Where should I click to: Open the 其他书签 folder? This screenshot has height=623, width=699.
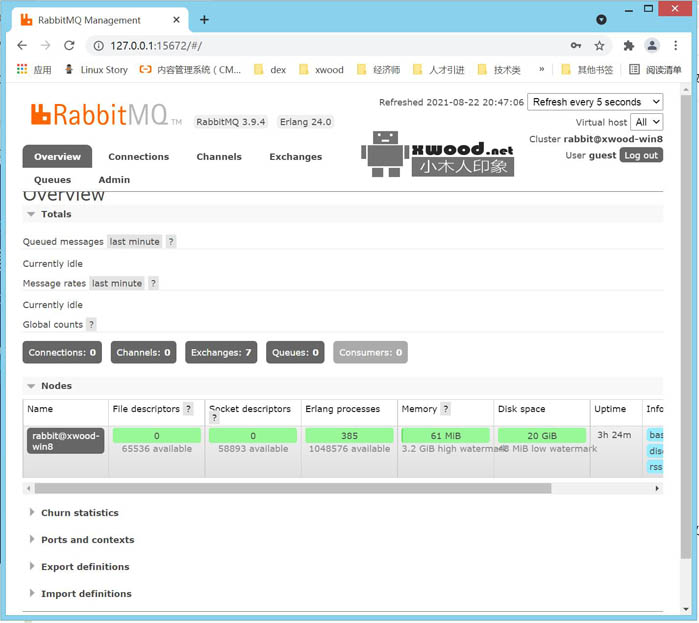587,70
